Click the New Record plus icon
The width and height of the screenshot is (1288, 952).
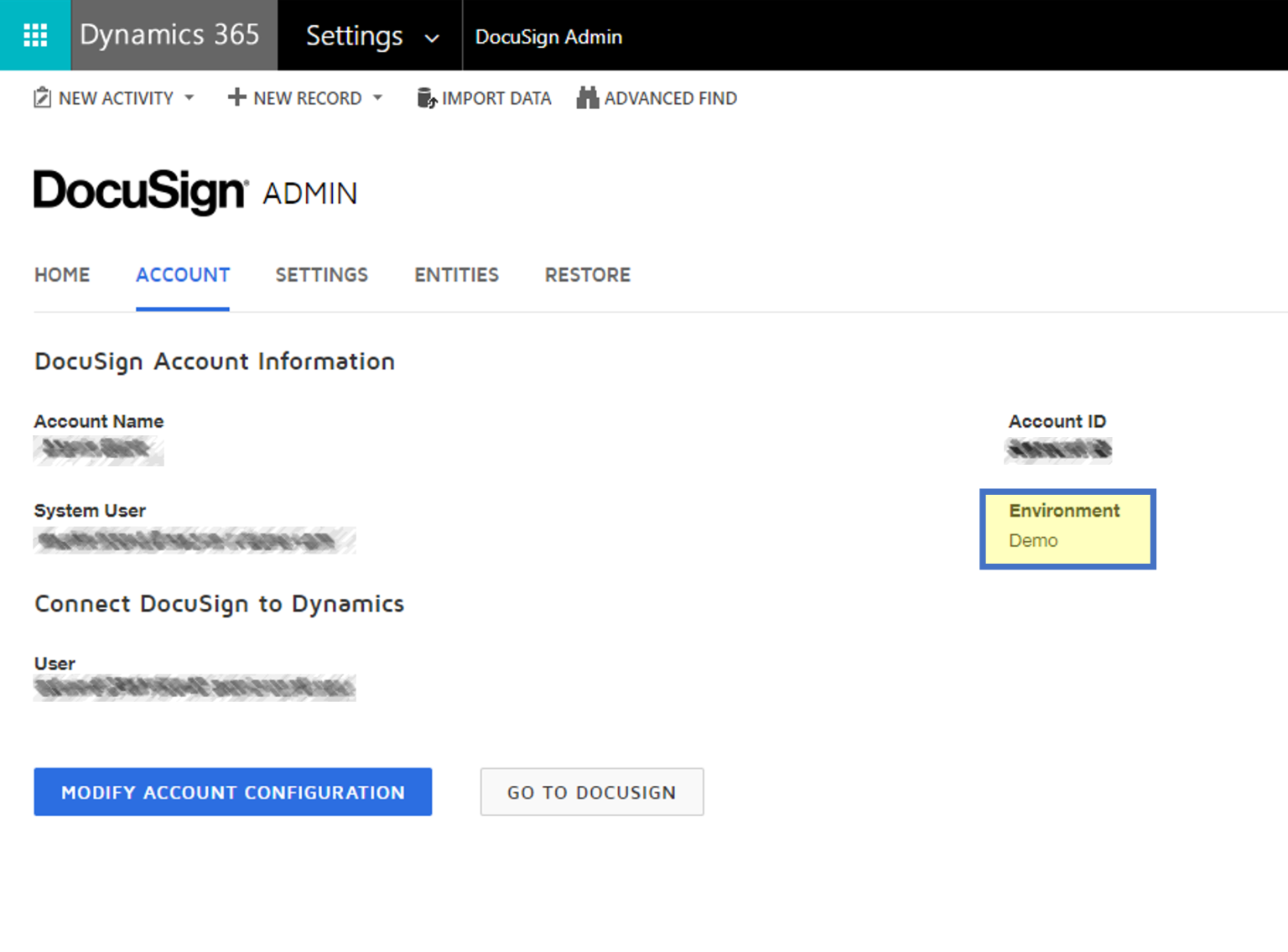tap(236, 97)
